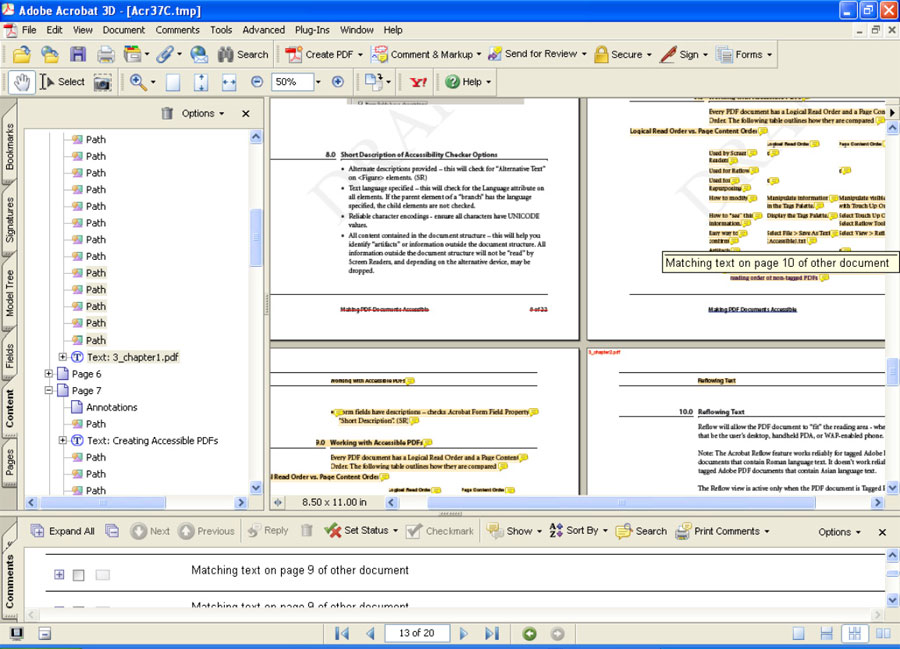Switch to Pages side tab
Screen dimensions: 900x649
click(9, 463)
